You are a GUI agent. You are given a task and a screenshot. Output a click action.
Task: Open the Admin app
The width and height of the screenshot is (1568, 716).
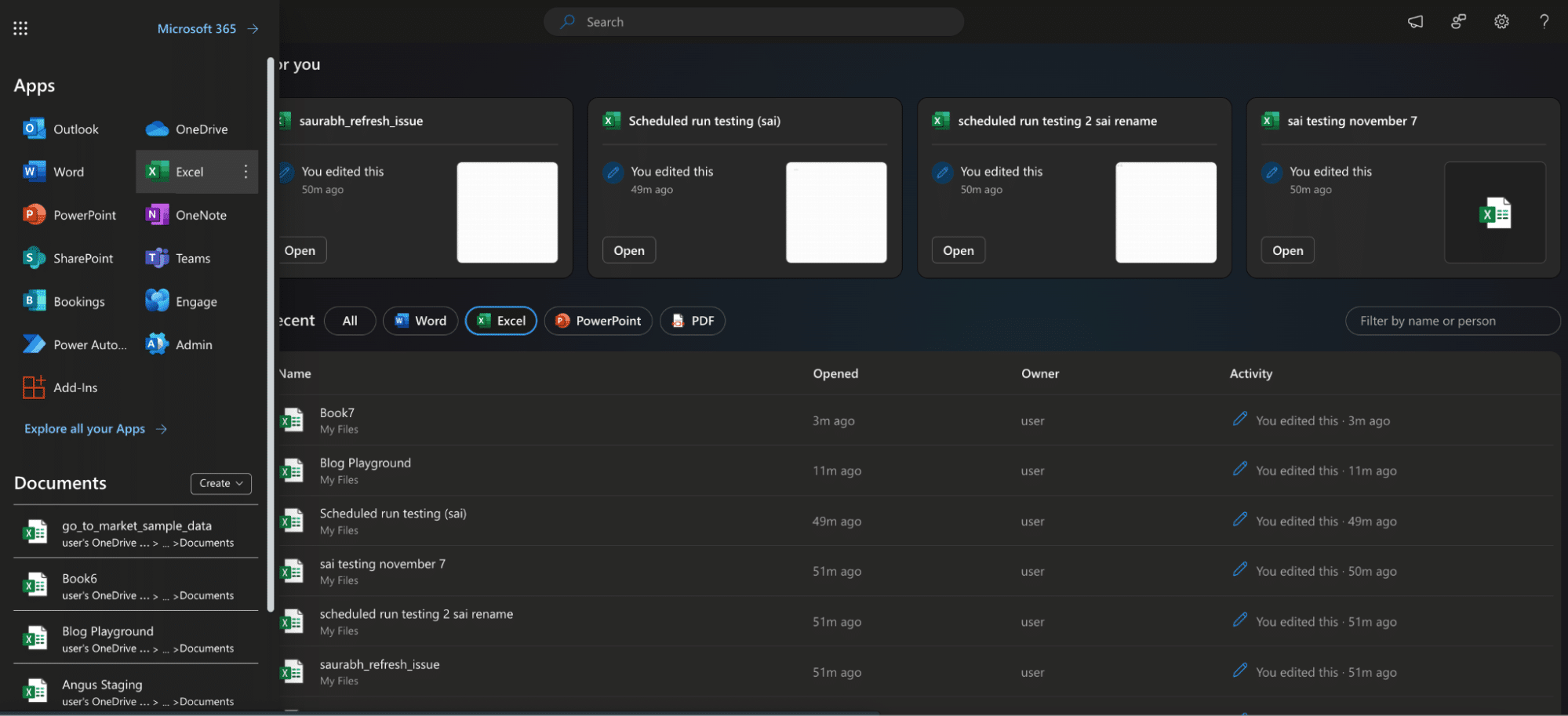(180, 344)
